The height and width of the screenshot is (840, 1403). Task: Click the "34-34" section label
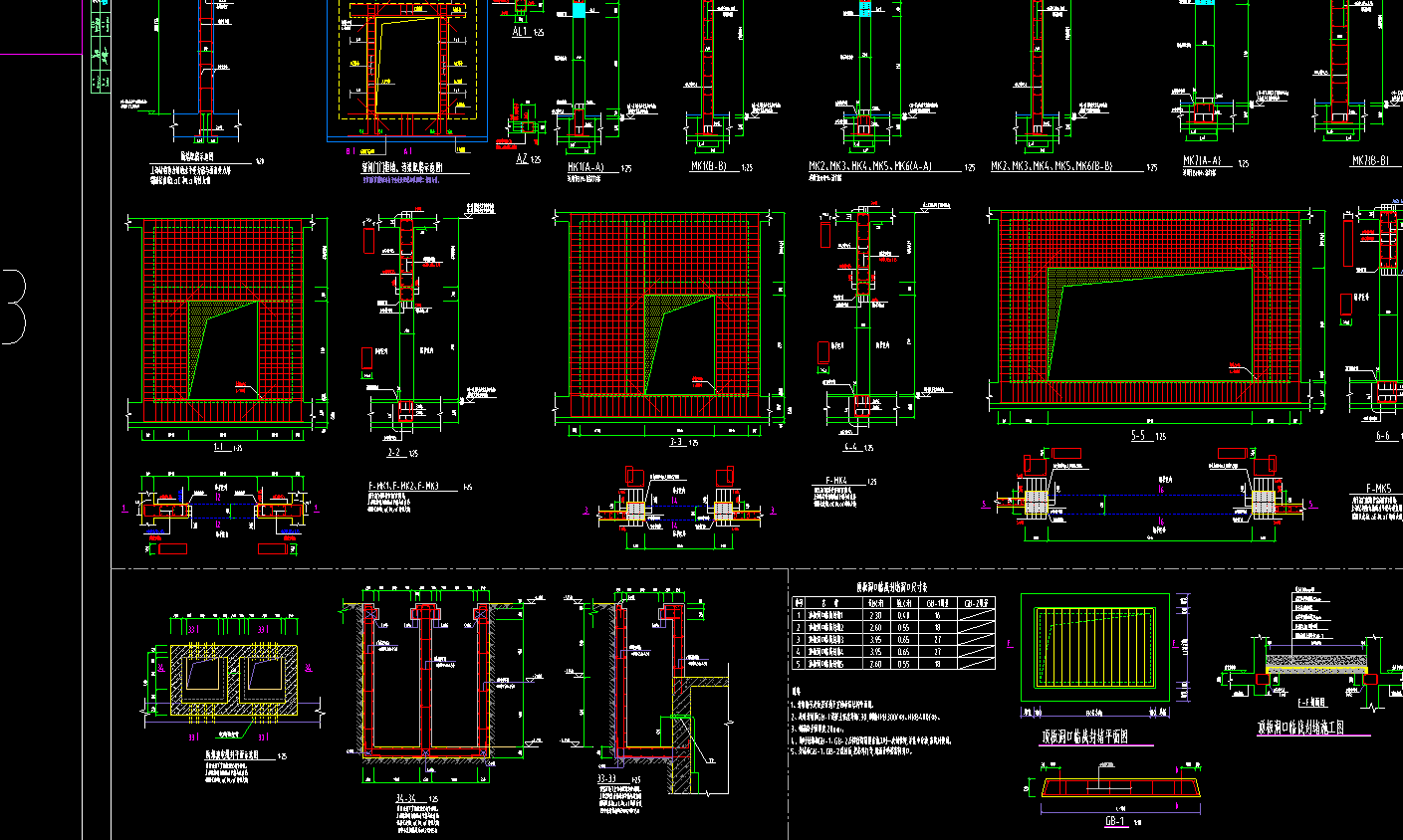[x=406, y=798]
